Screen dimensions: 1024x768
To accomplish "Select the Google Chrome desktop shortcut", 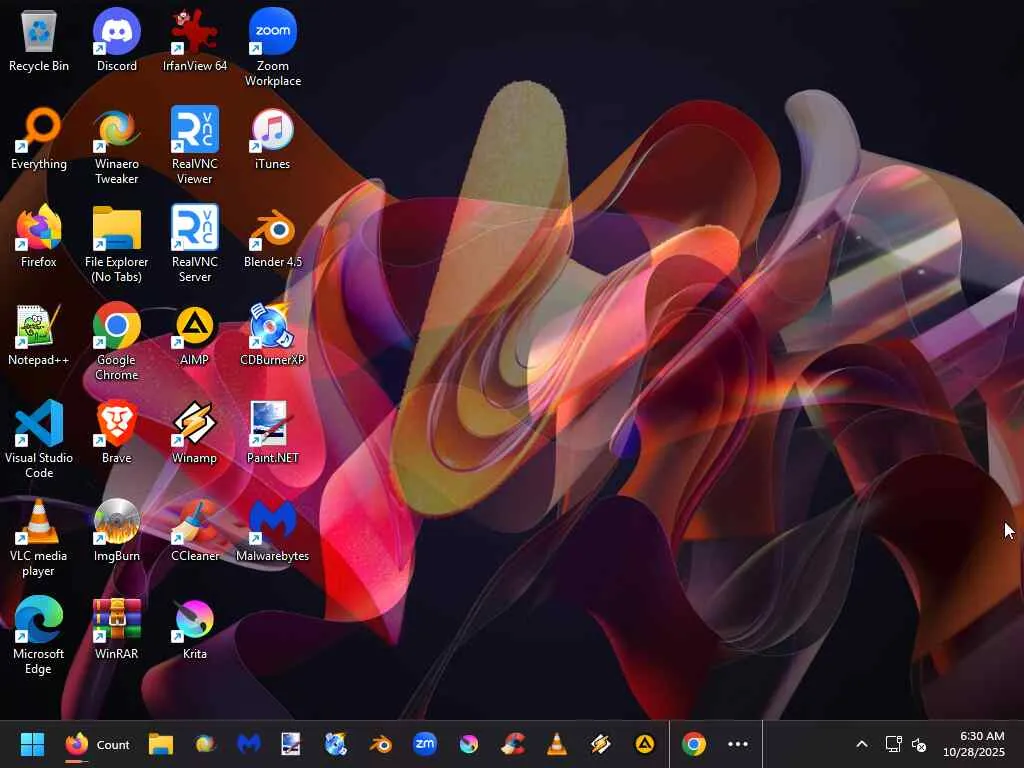I will [116, 342].
